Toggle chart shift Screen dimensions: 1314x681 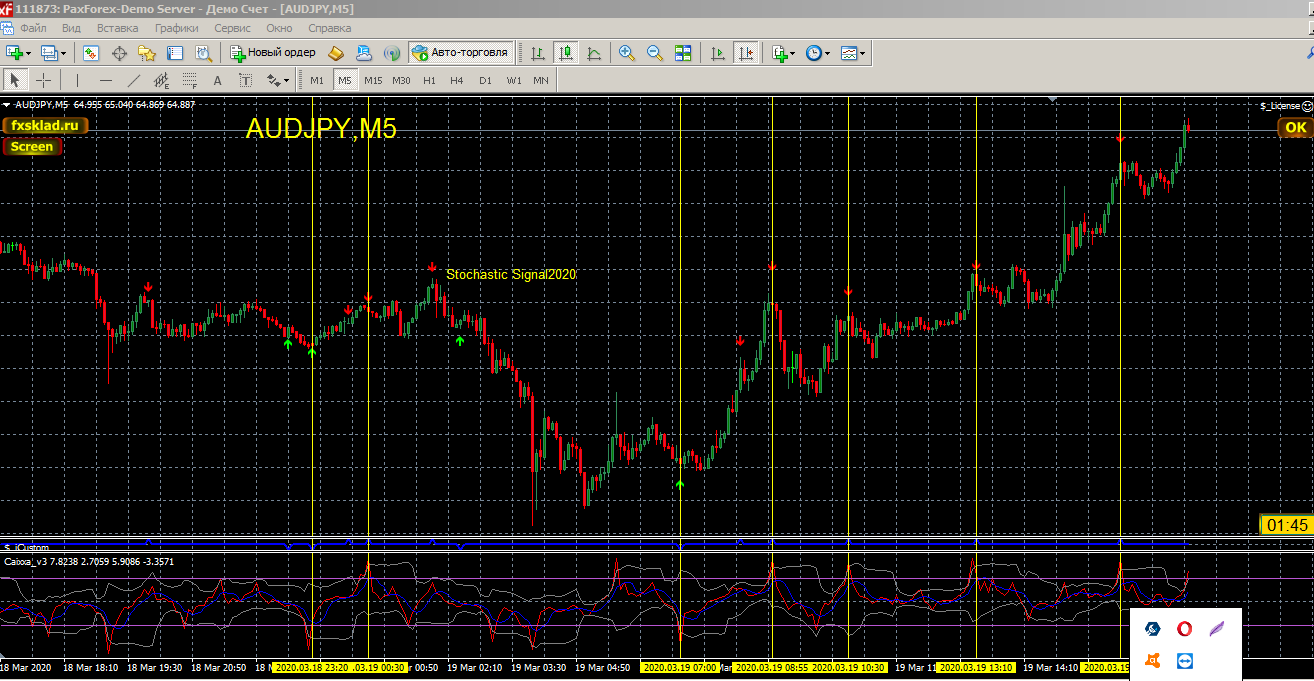745,53
